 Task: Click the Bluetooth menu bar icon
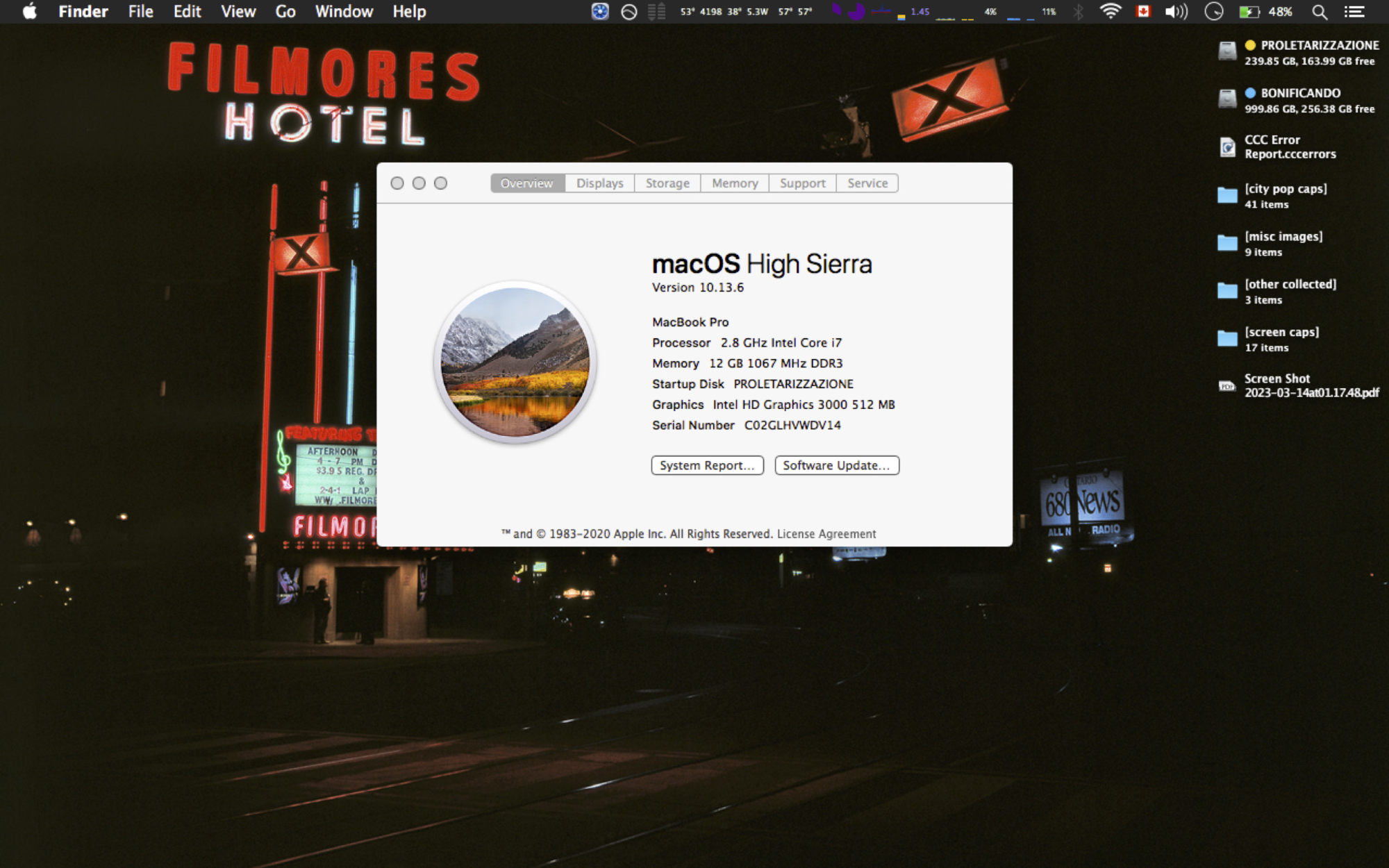1078,11
